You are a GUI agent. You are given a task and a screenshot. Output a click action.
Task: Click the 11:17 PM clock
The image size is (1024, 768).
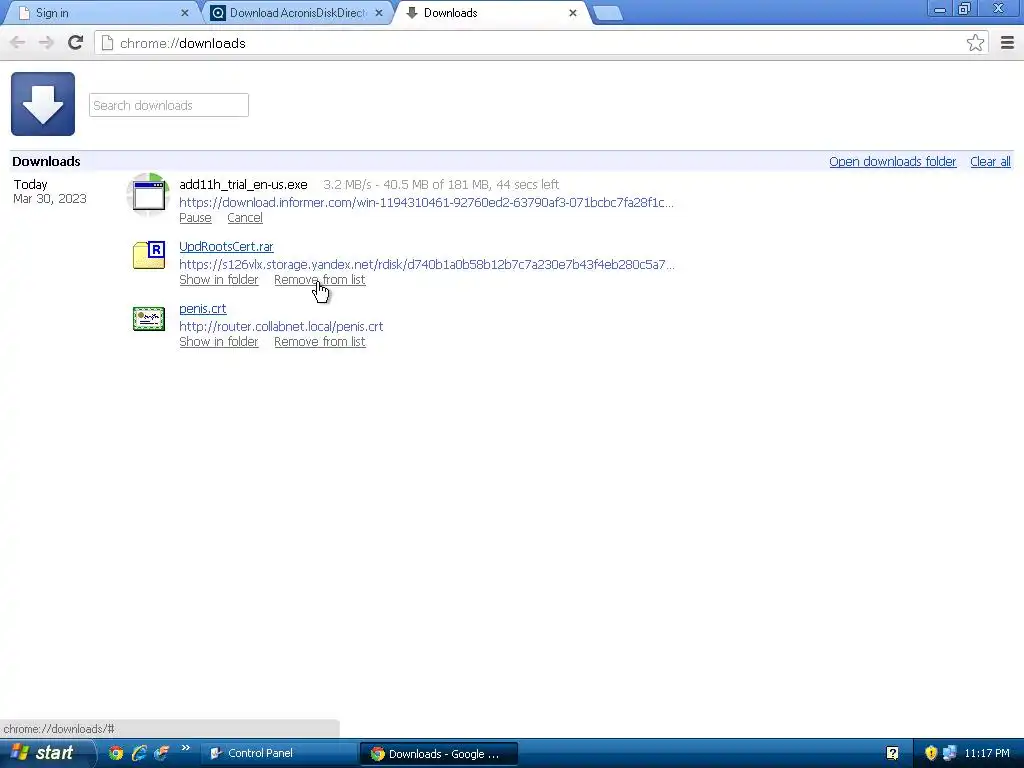987,753
